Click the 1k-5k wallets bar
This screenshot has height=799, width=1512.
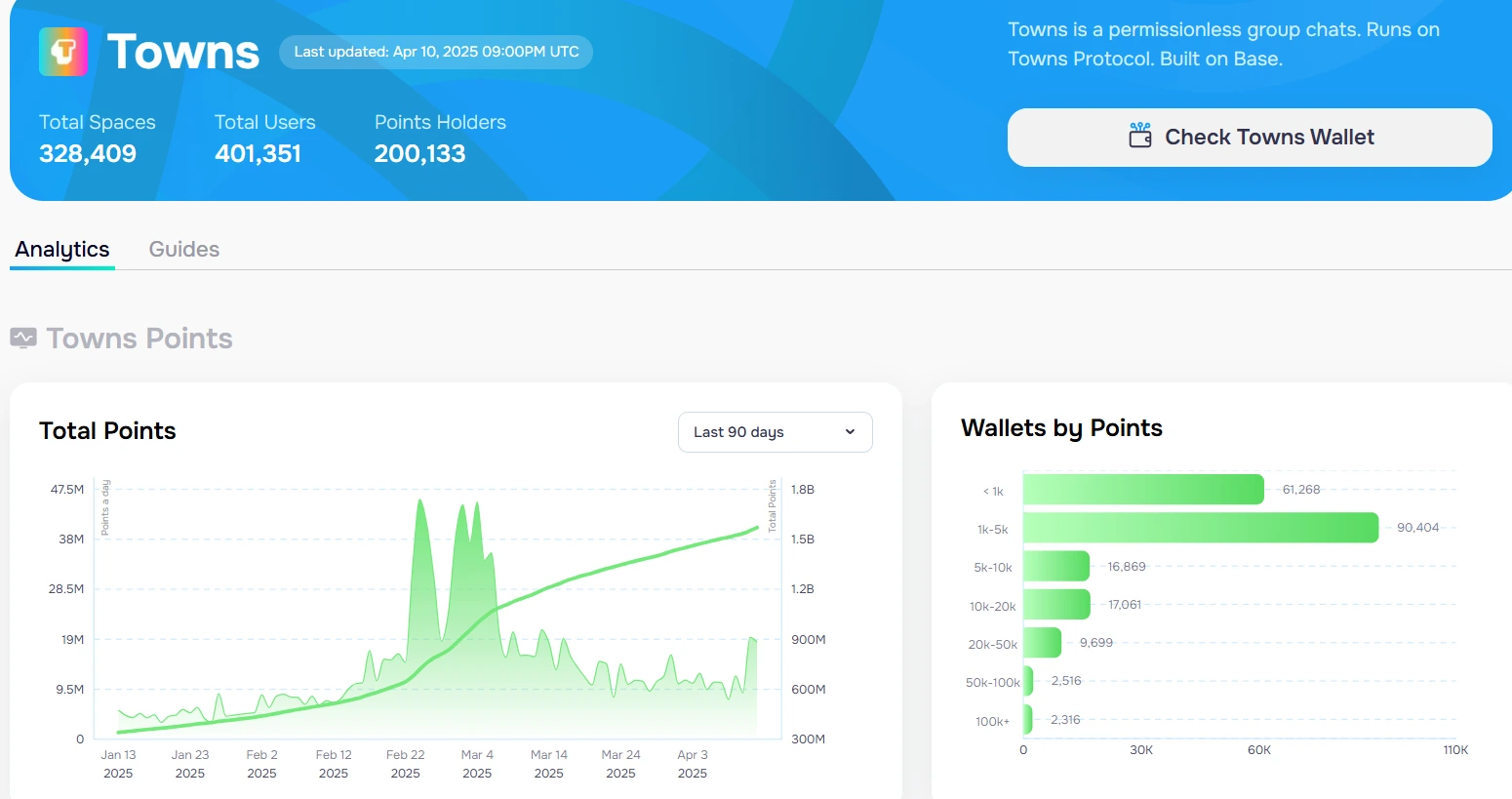(x=1201, y=528)
